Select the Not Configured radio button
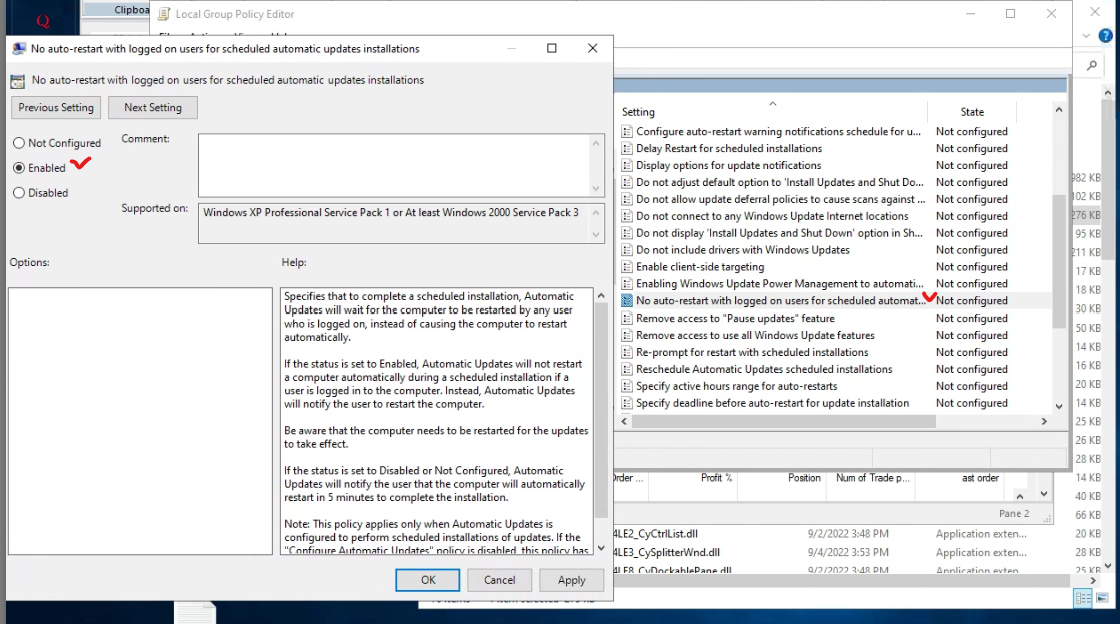Image resolution: width=1120 pixels, height=624 pixels. [x=19, y=143]
